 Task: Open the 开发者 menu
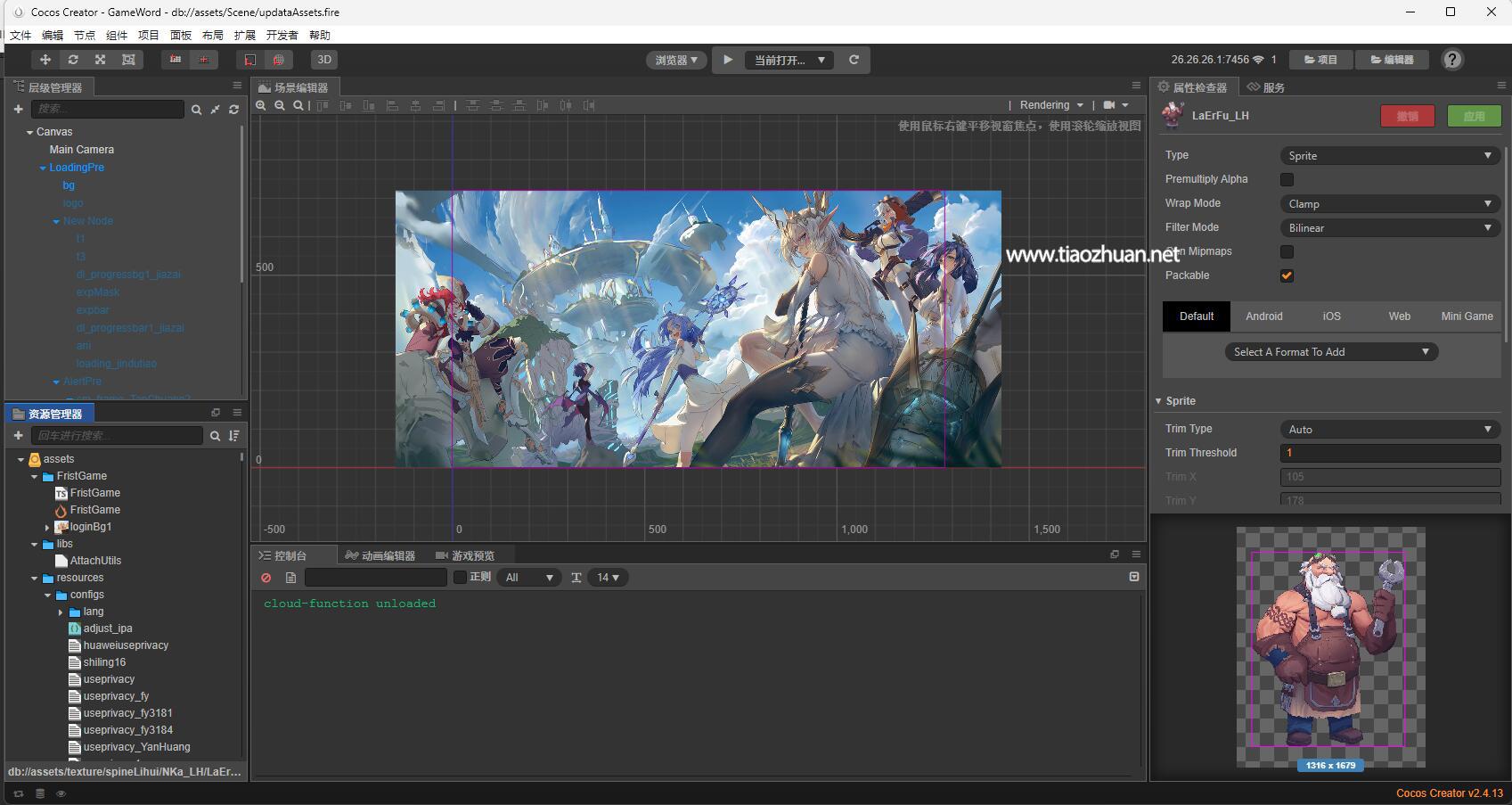click(x=282, y=36)
